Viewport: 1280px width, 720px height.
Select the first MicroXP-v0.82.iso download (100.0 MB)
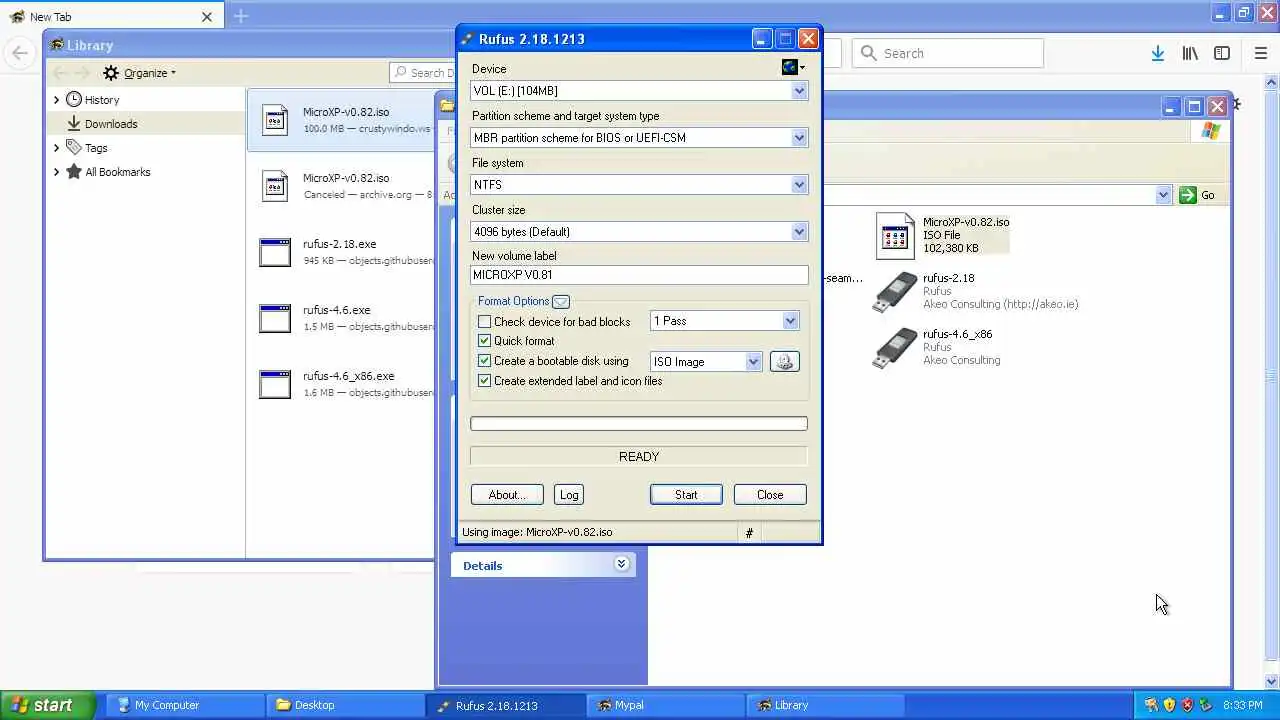point(341,120)
